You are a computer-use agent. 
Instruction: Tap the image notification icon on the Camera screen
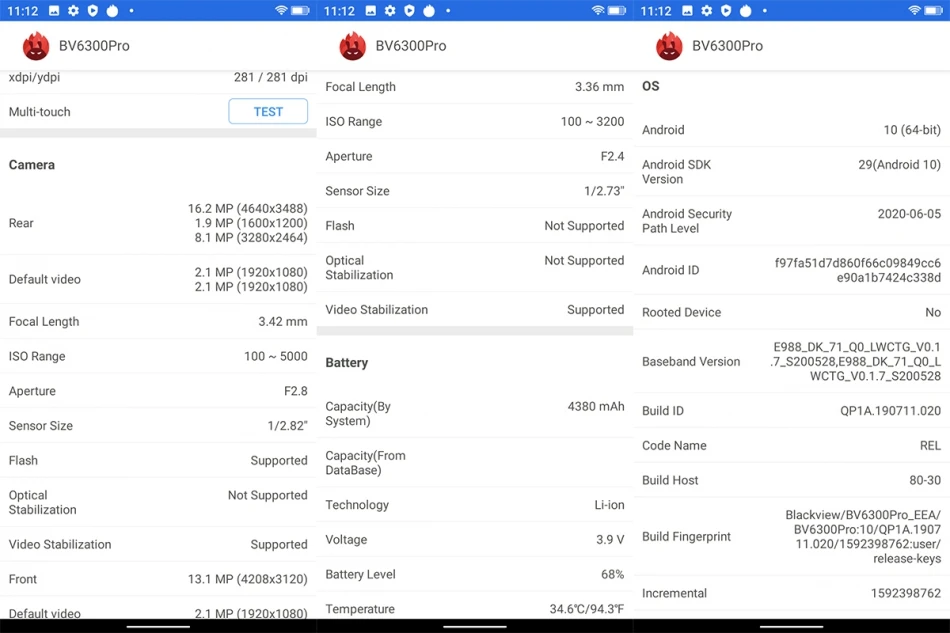coord(54,10)
